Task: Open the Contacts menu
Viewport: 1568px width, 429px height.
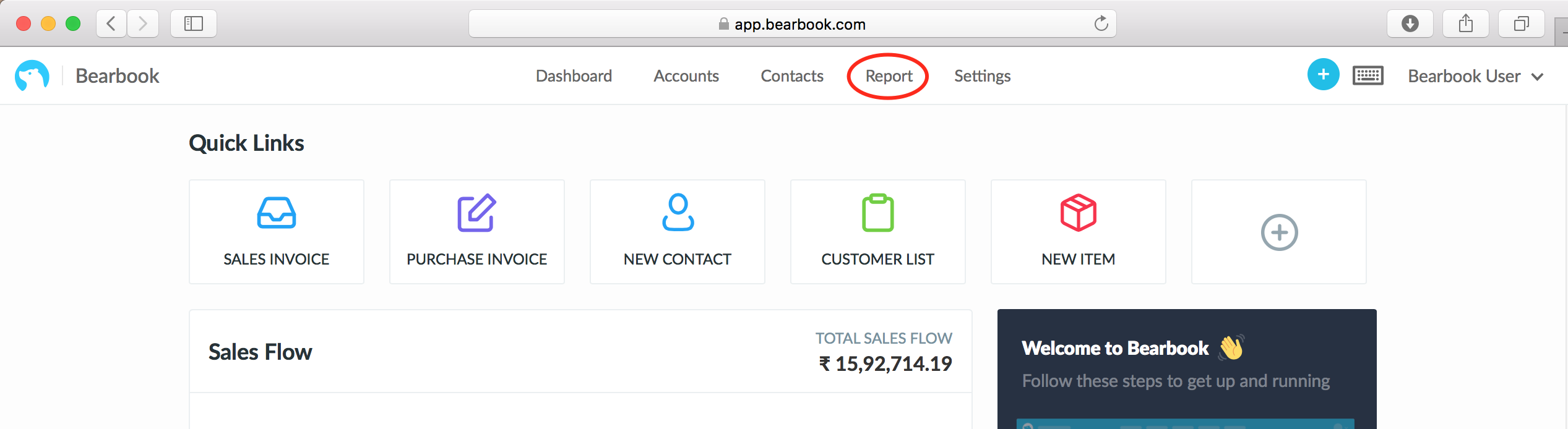Action: pyautogui.click(x=792, y=76)
